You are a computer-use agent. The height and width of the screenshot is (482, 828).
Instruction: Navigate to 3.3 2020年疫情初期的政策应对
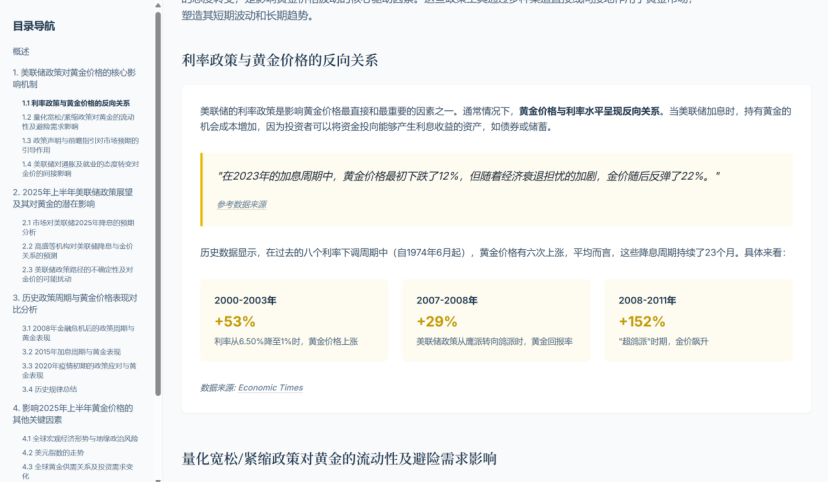(x=78, y=370)
